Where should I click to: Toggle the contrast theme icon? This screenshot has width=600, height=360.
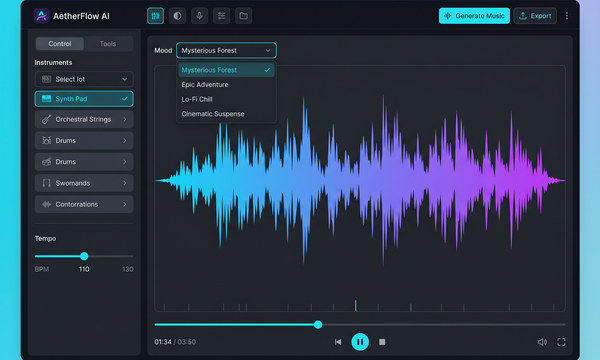pyautogui.click(x=177, y=16)
